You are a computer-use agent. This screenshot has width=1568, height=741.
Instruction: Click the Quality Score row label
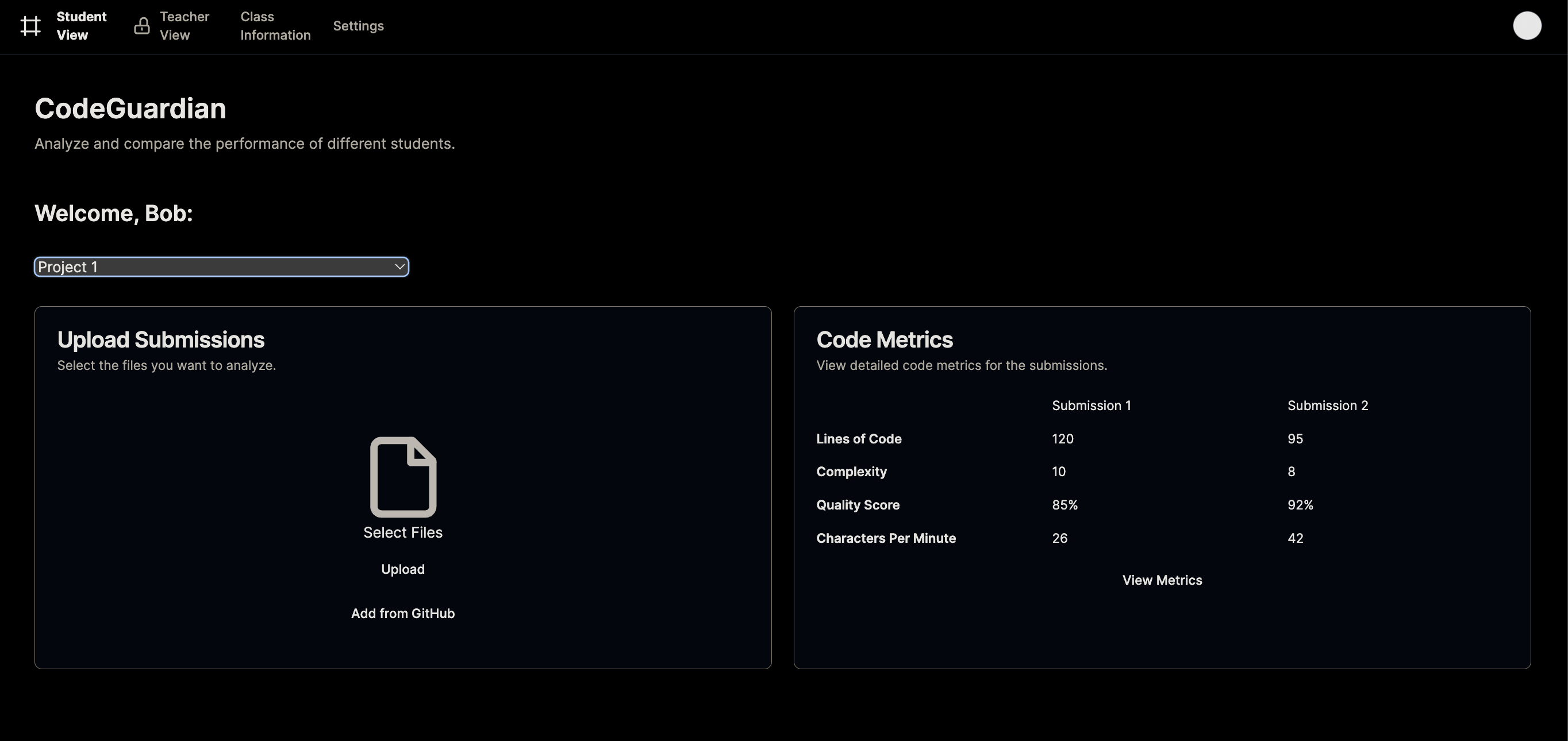coord(857,505)
